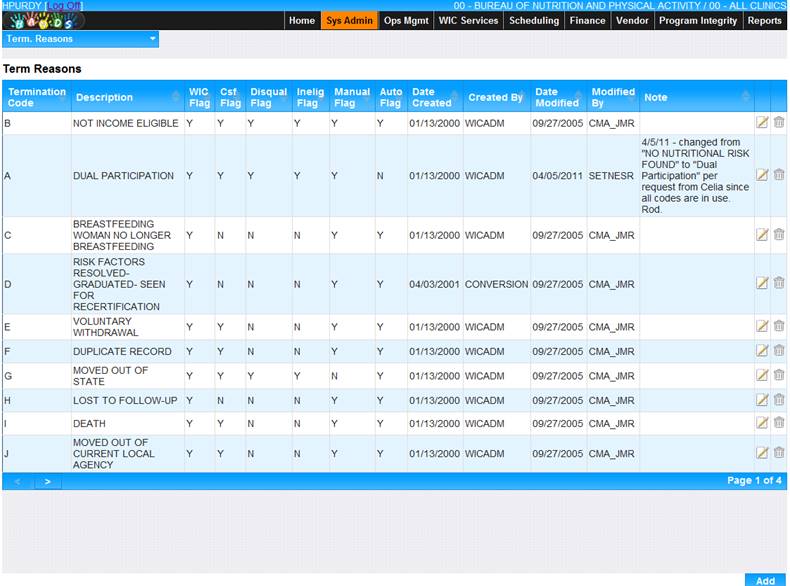Click the Term Reasons page heading
790x586 pixels.
point(42,69)
